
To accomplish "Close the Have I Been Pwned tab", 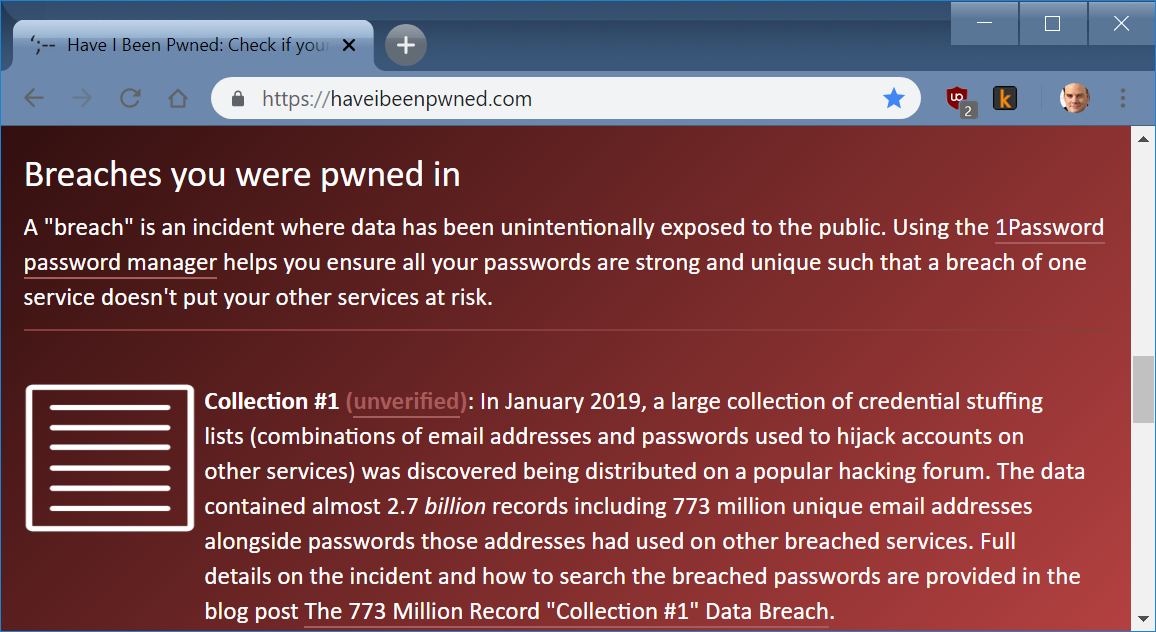I will [x=349, y=45].
